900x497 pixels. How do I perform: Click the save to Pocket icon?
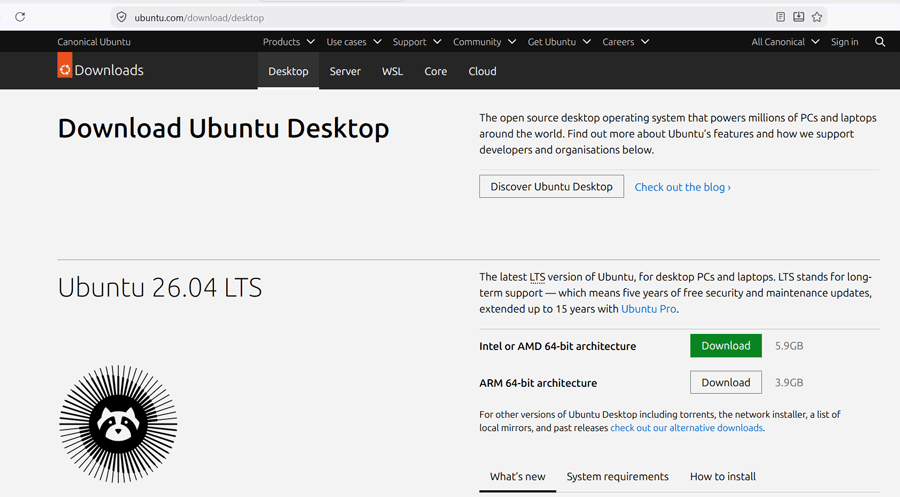pos(798,17)
